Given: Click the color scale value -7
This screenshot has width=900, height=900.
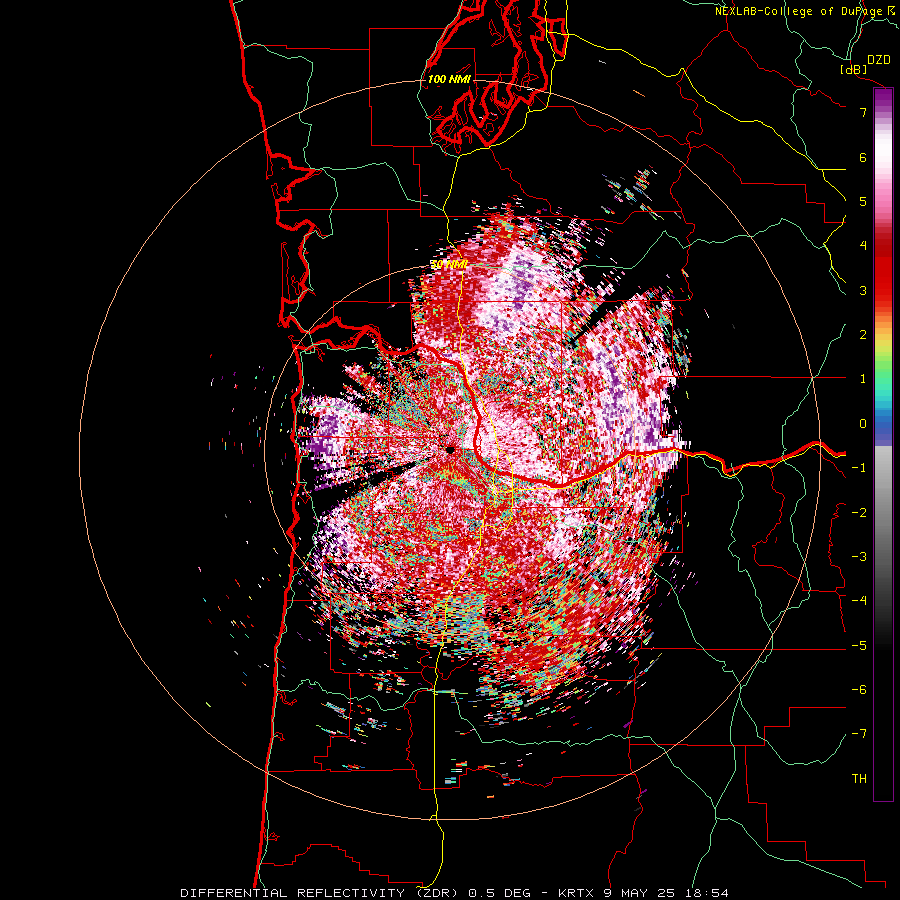Looking at the screenshot, I should [x=859, y=734].
